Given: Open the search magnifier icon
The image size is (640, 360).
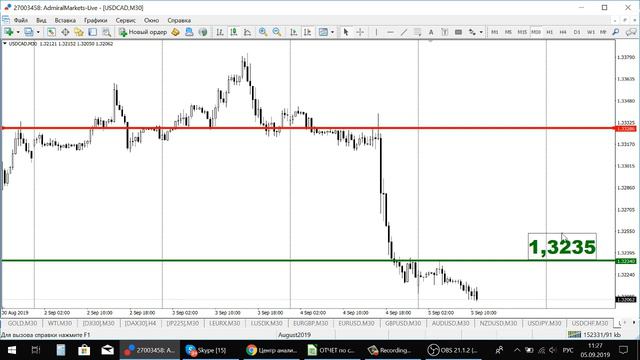Looking at the screenshot, I should 616,32.
